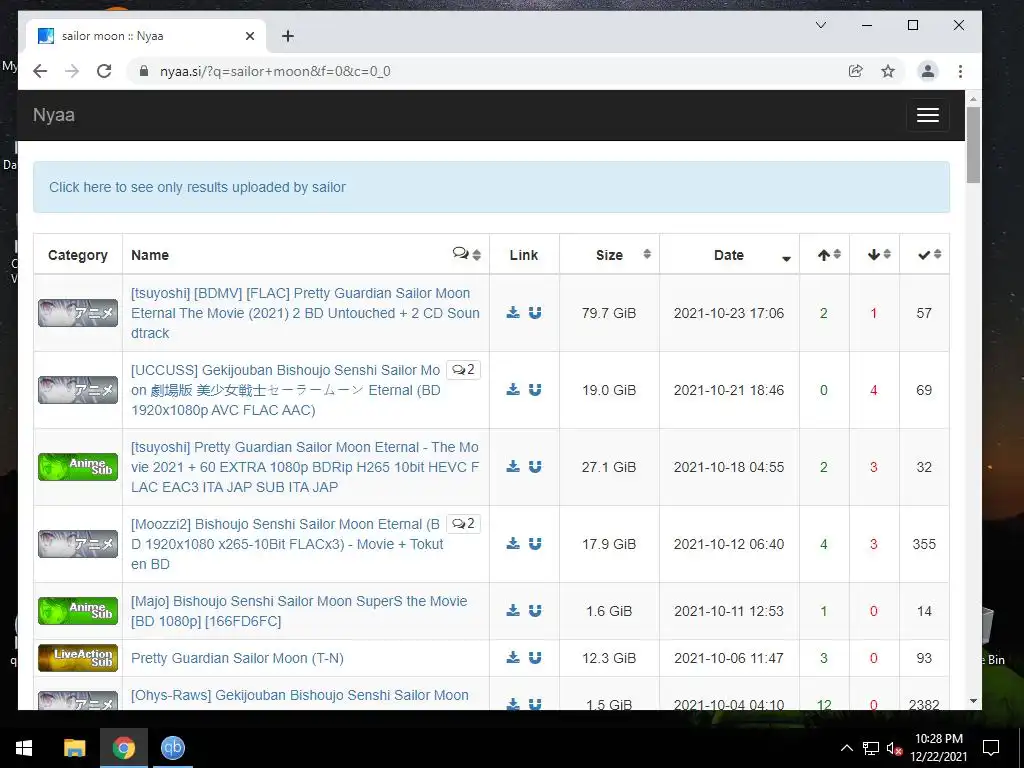Bookmark this page with star icon

888,71
